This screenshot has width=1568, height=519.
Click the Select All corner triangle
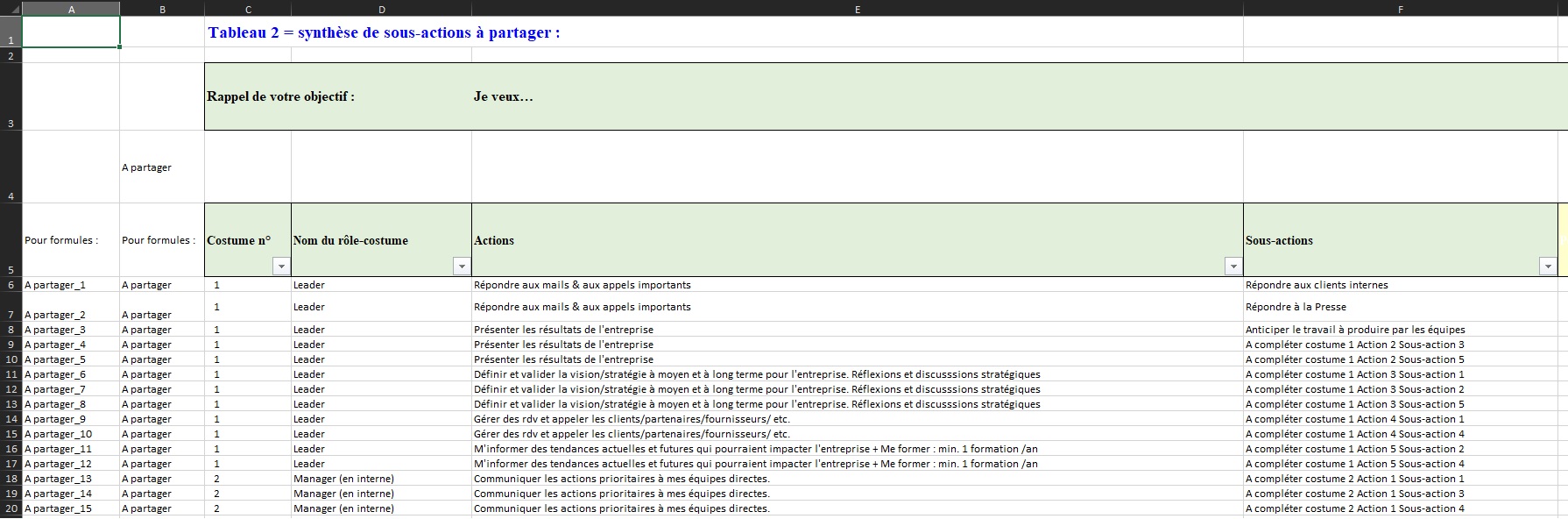(x=11, y=9)
